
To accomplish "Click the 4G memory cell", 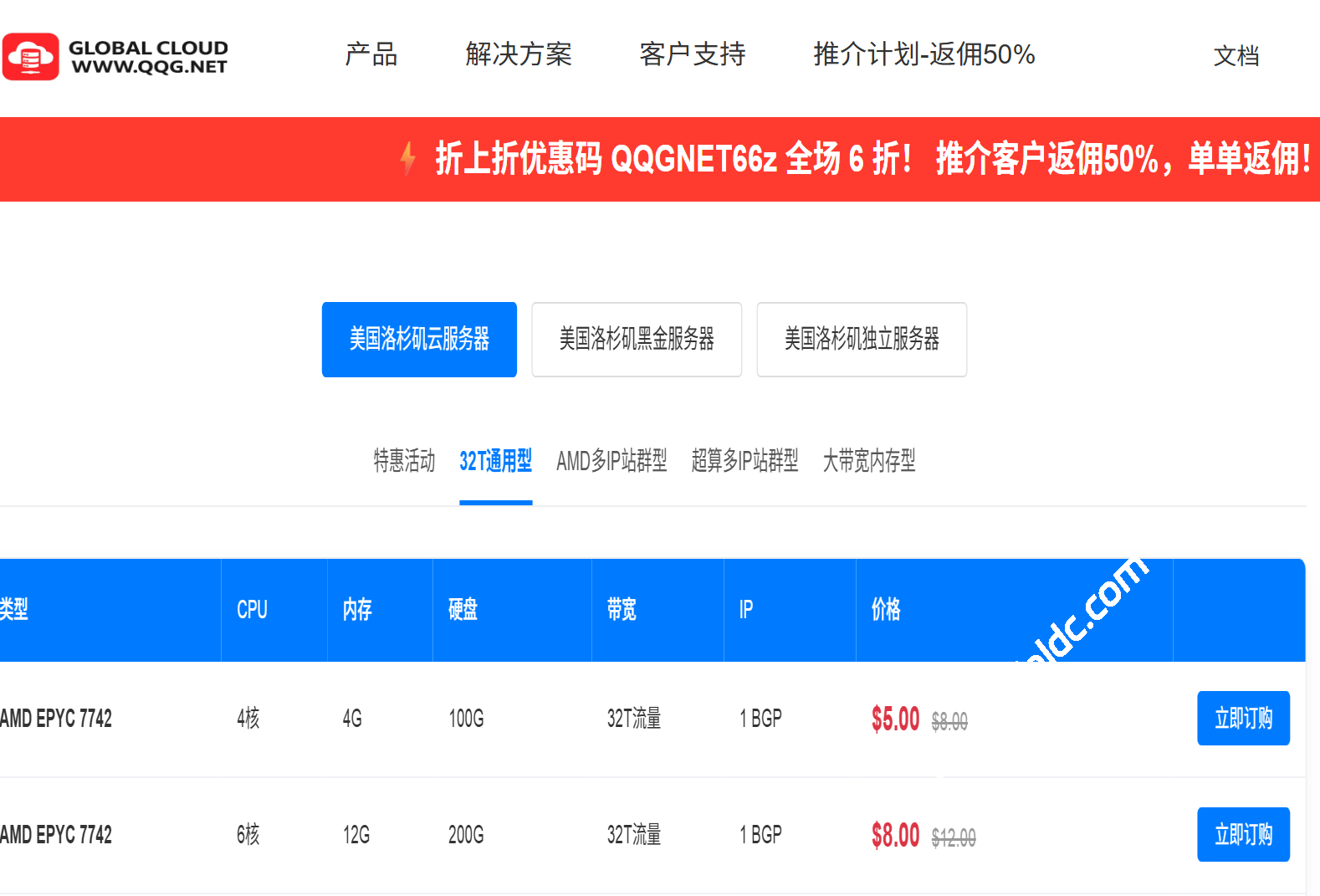I will pyautogui.click(x=352, y=719).
